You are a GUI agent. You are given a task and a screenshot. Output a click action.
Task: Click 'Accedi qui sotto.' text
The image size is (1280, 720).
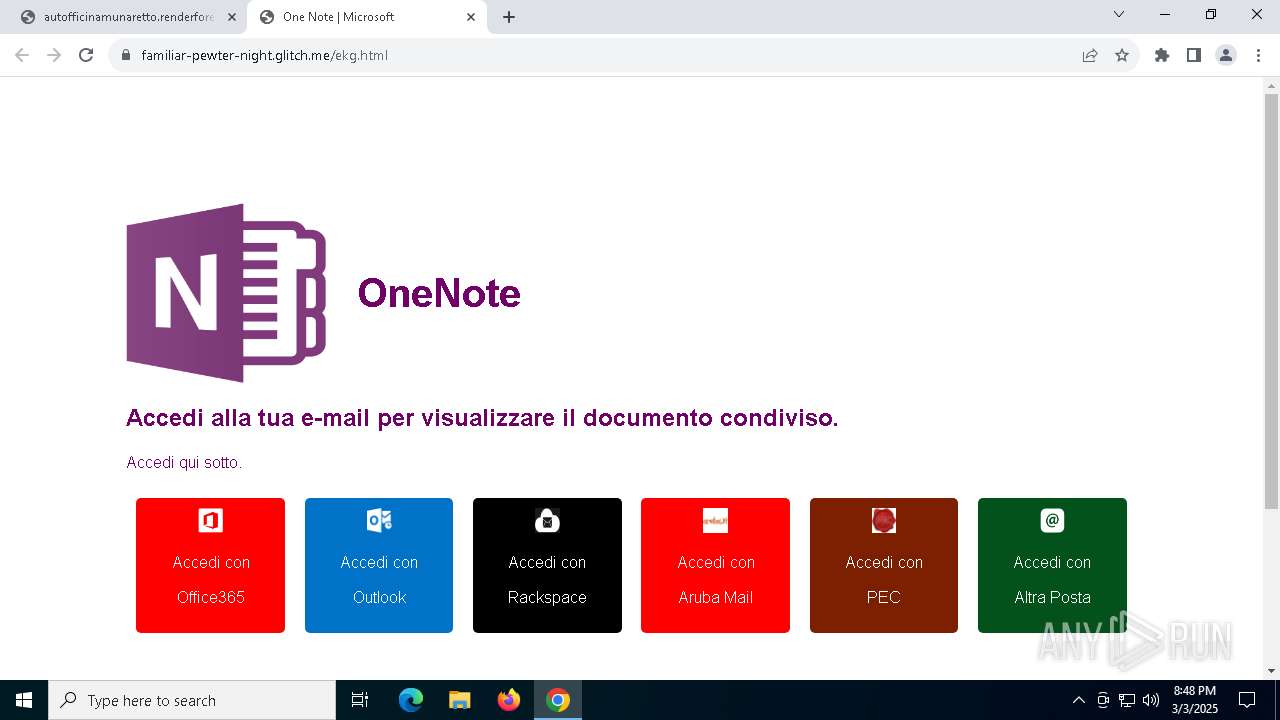coord(184,462)
